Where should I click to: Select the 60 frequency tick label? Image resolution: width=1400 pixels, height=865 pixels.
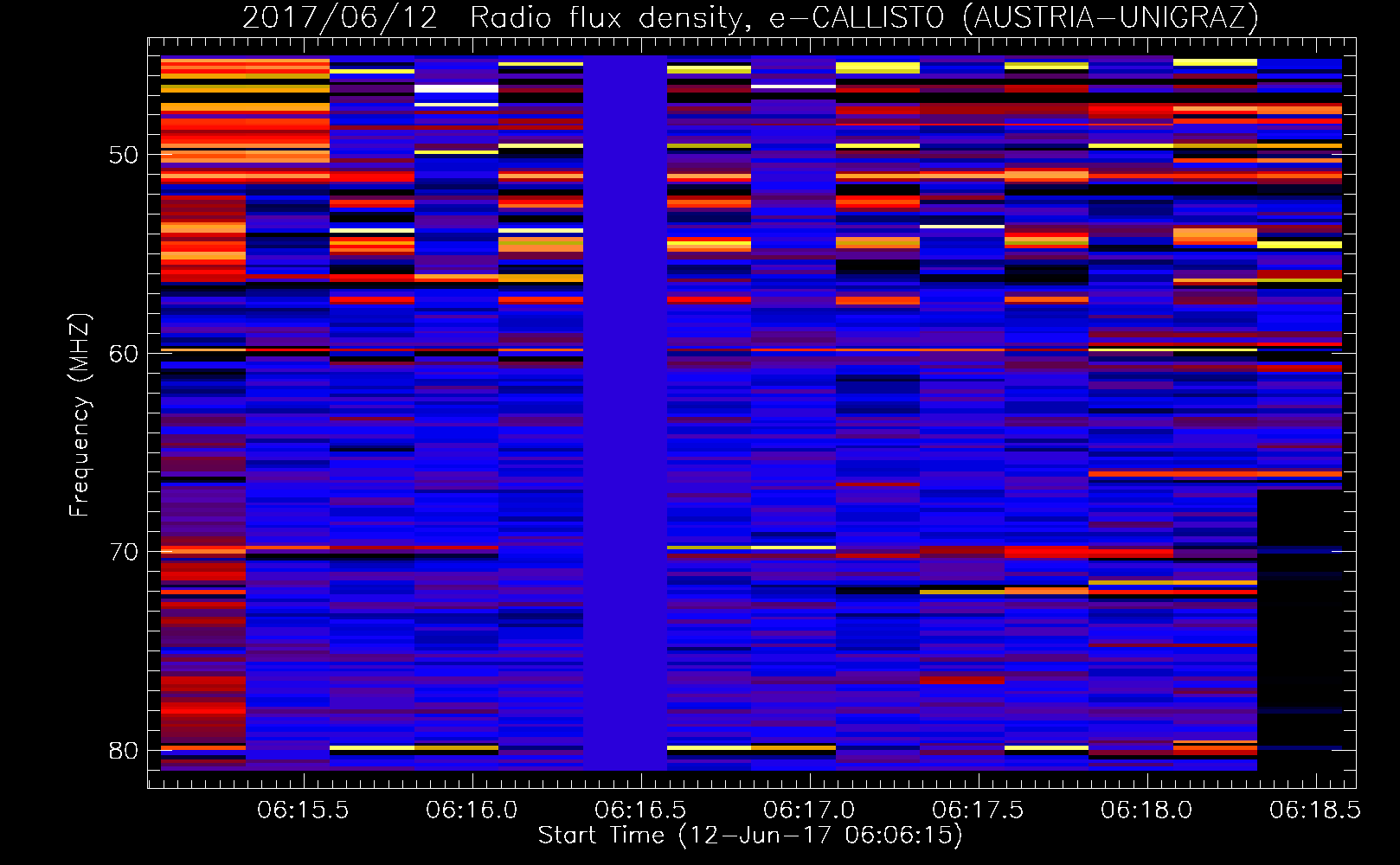(x=124, y=354)
